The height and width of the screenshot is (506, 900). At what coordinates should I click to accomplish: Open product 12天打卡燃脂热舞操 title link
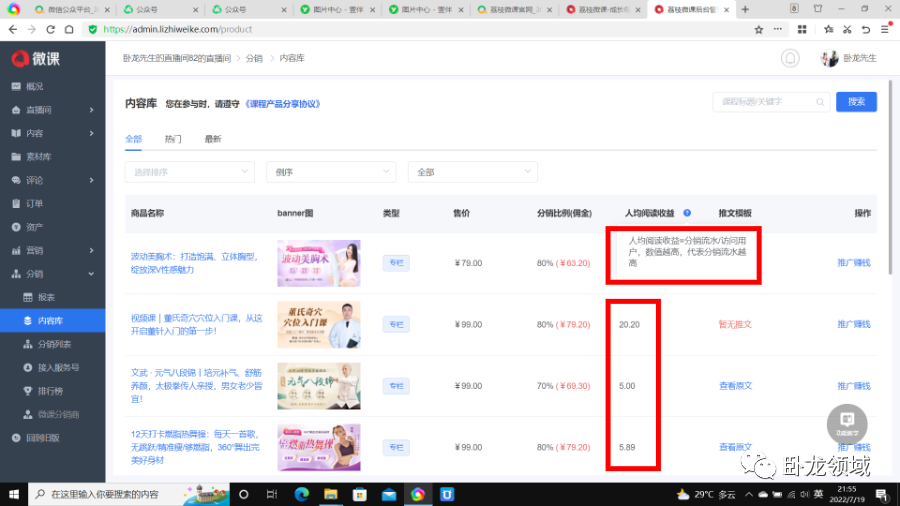tap(195, 447)
